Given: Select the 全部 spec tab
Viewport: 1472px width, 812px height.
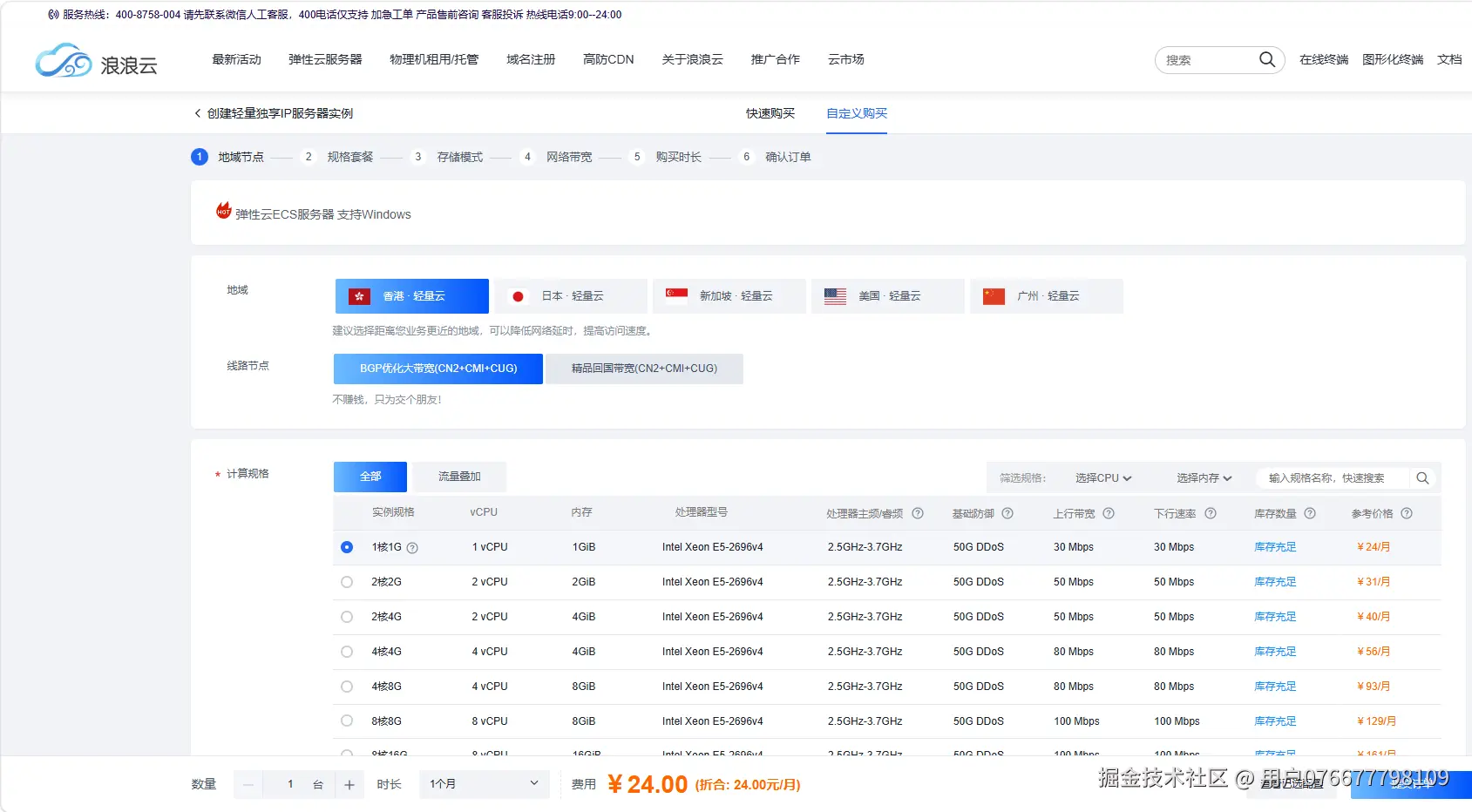Looking at the screenshot, I should pos(370,477).
